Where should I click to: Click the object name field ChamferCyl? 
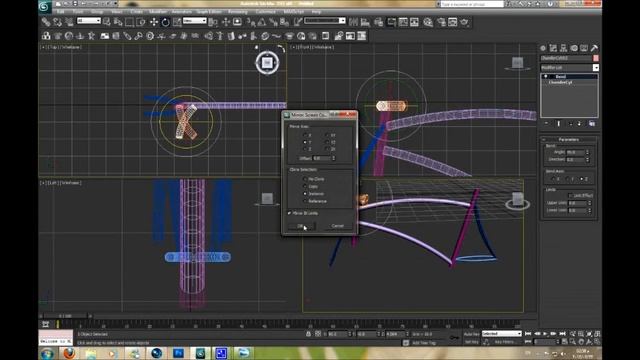click(566, 58)
